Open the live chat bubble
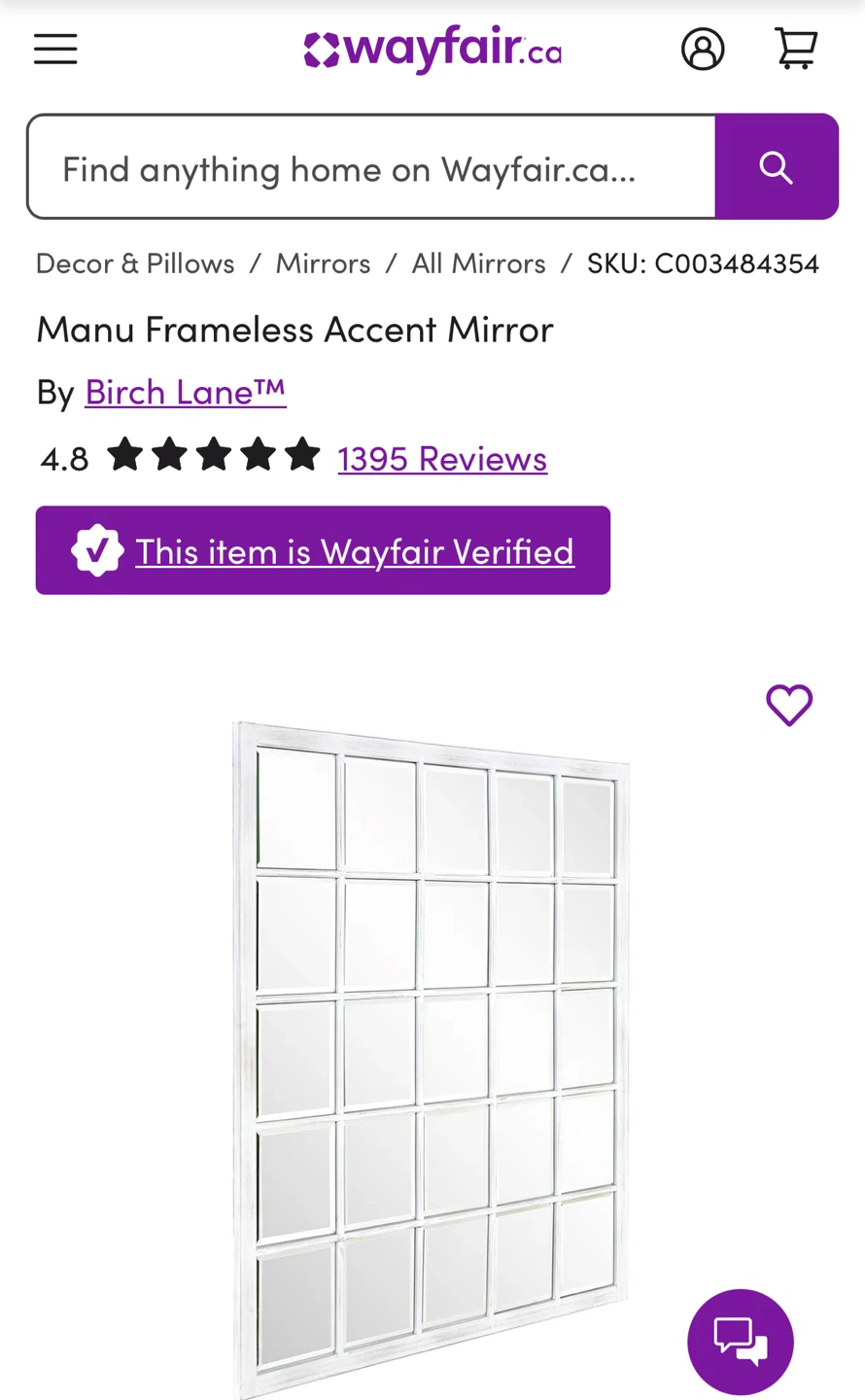 [x=741, y=1342]
